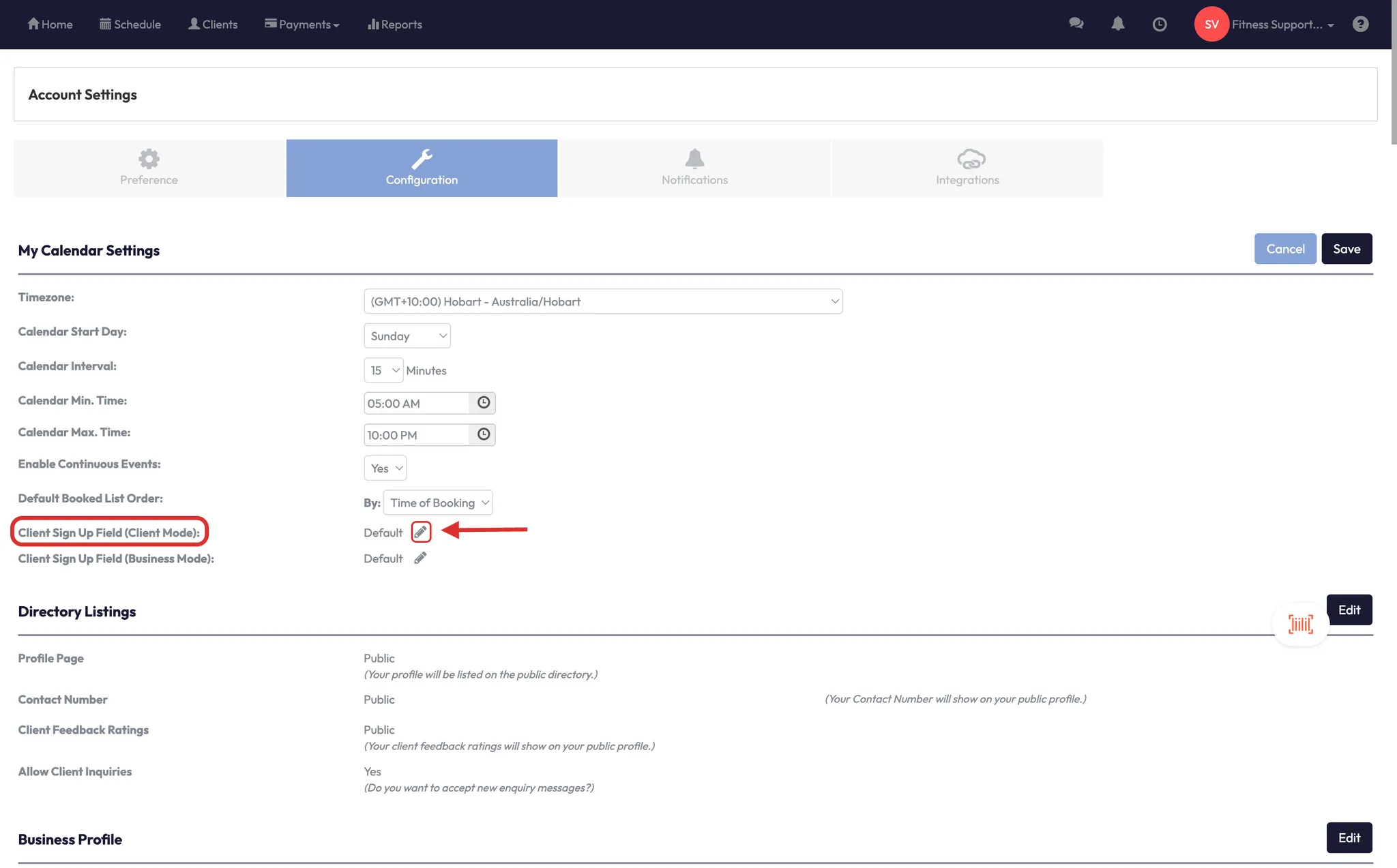Expand the Time of Booking dropdown
Image resolution: width=1397 pixels, height=868 pixels.
(438, 503)
